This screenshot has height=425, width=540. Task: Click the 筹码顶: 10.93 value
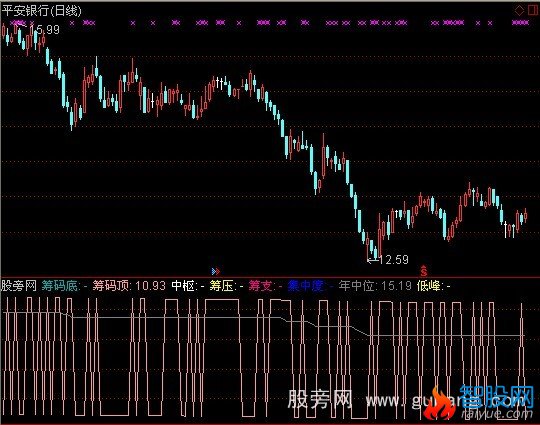point(129,286)
